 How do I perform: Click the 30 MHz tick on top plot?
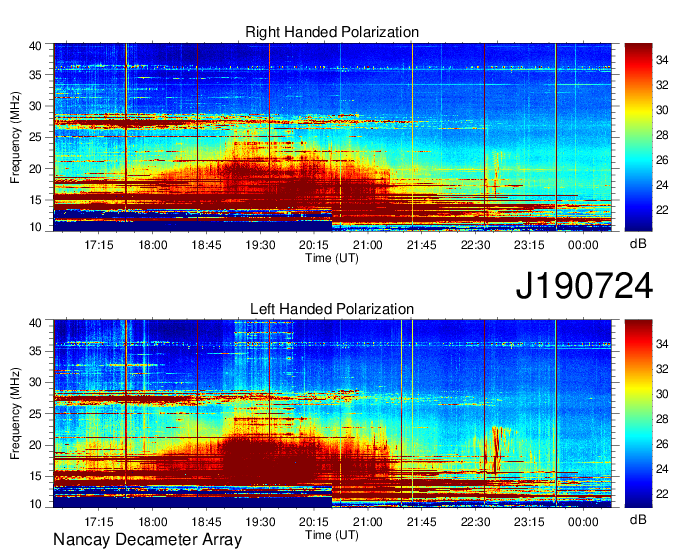pos(35,106)
